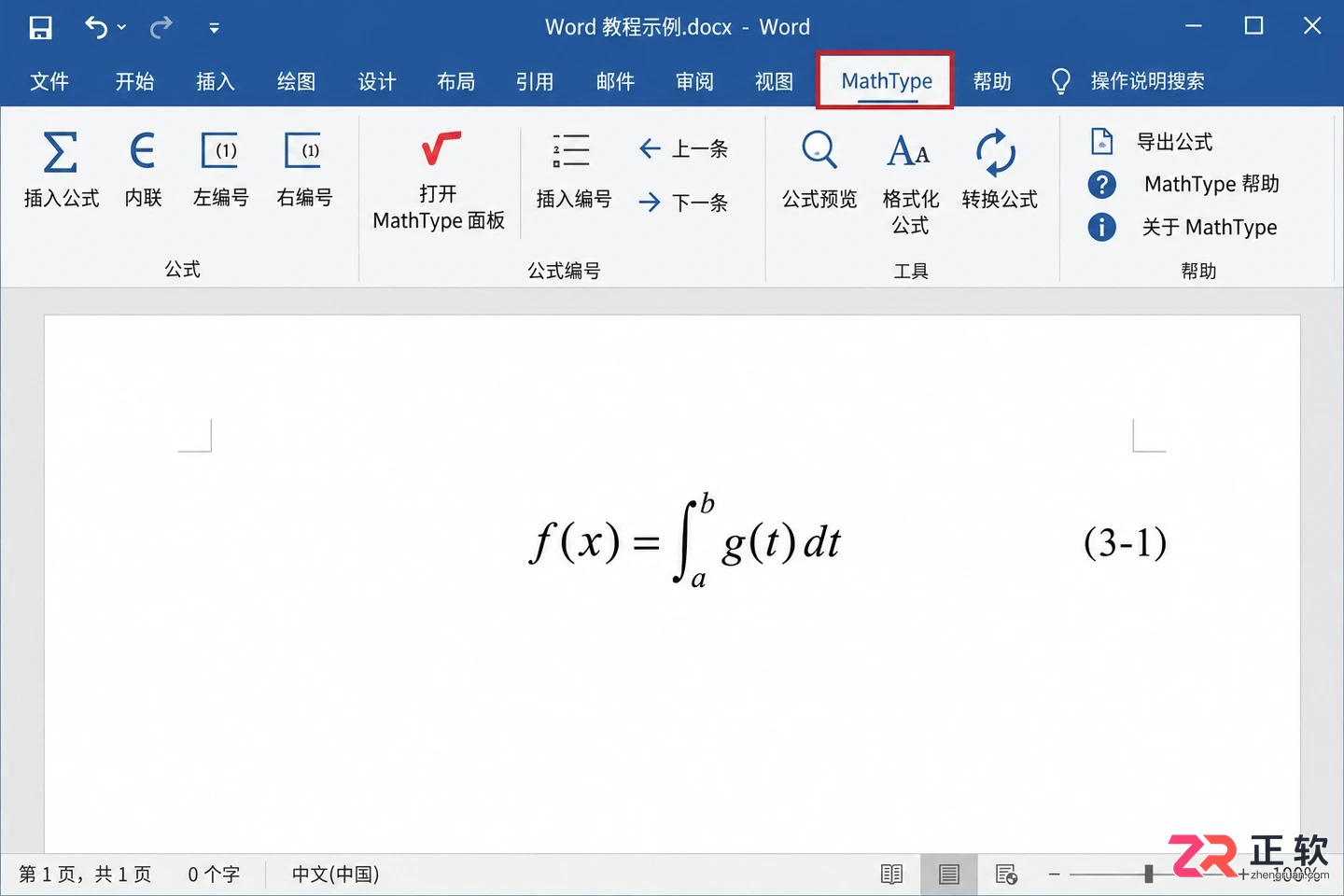Viewport: 1344px width, 896px height.
Task: Click the equation number (3-1)
Action: 1126,542
